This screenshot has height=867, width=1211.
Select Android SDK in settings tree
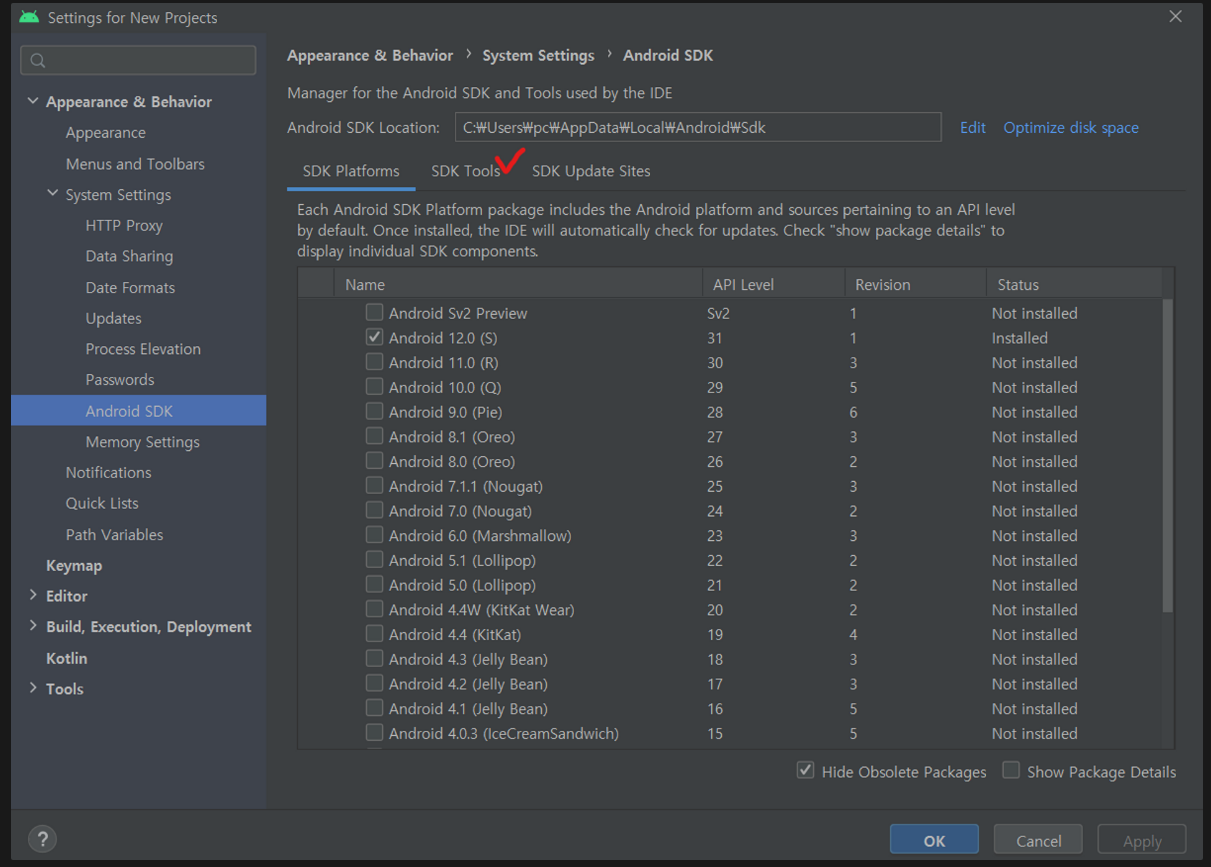pos(138,411)
